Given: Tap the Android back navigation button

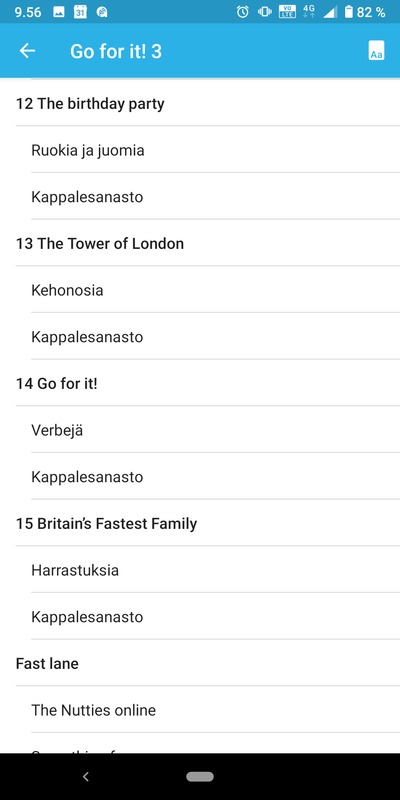Looking at the screenshot, I should [86, 777].
